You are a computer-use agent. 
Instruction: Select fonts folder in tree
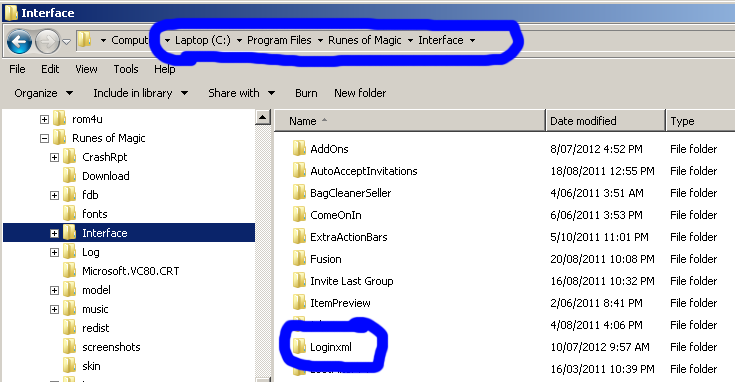(x=95, y=214)
